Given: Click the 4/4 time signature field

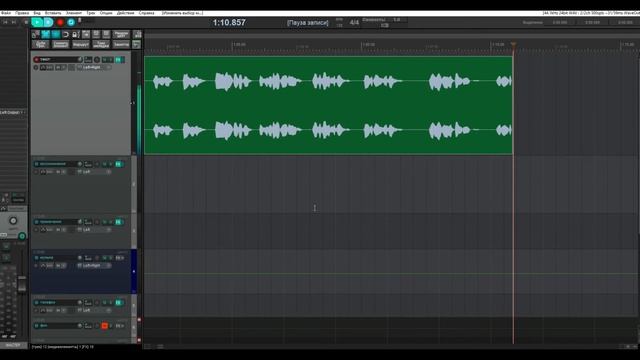Looking at the screenshot, I should pos(354,22).
